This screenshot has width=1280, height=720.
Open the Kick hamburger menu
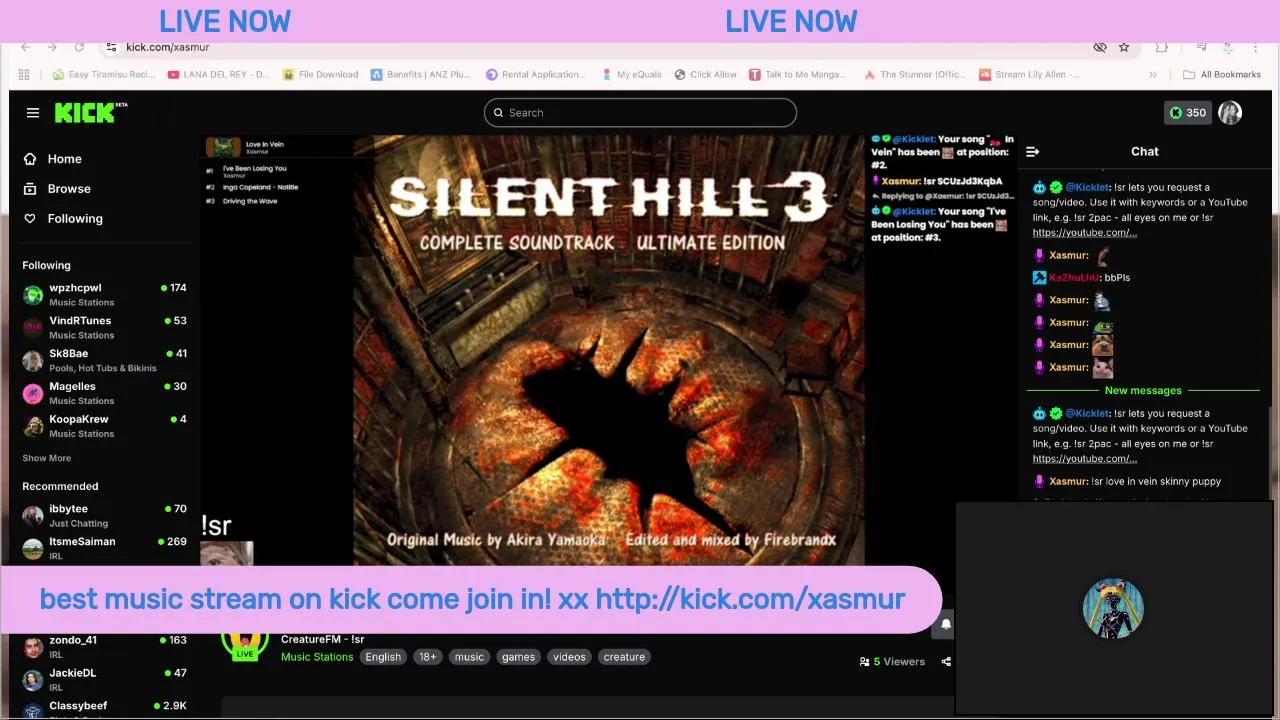[33, 113]
